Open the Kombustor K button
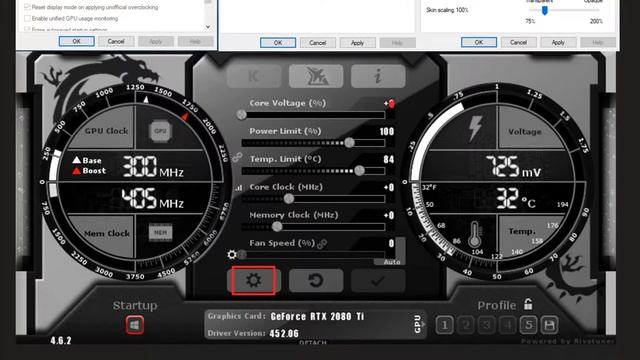Screen dimensions: 640x360 click(254, 76)
